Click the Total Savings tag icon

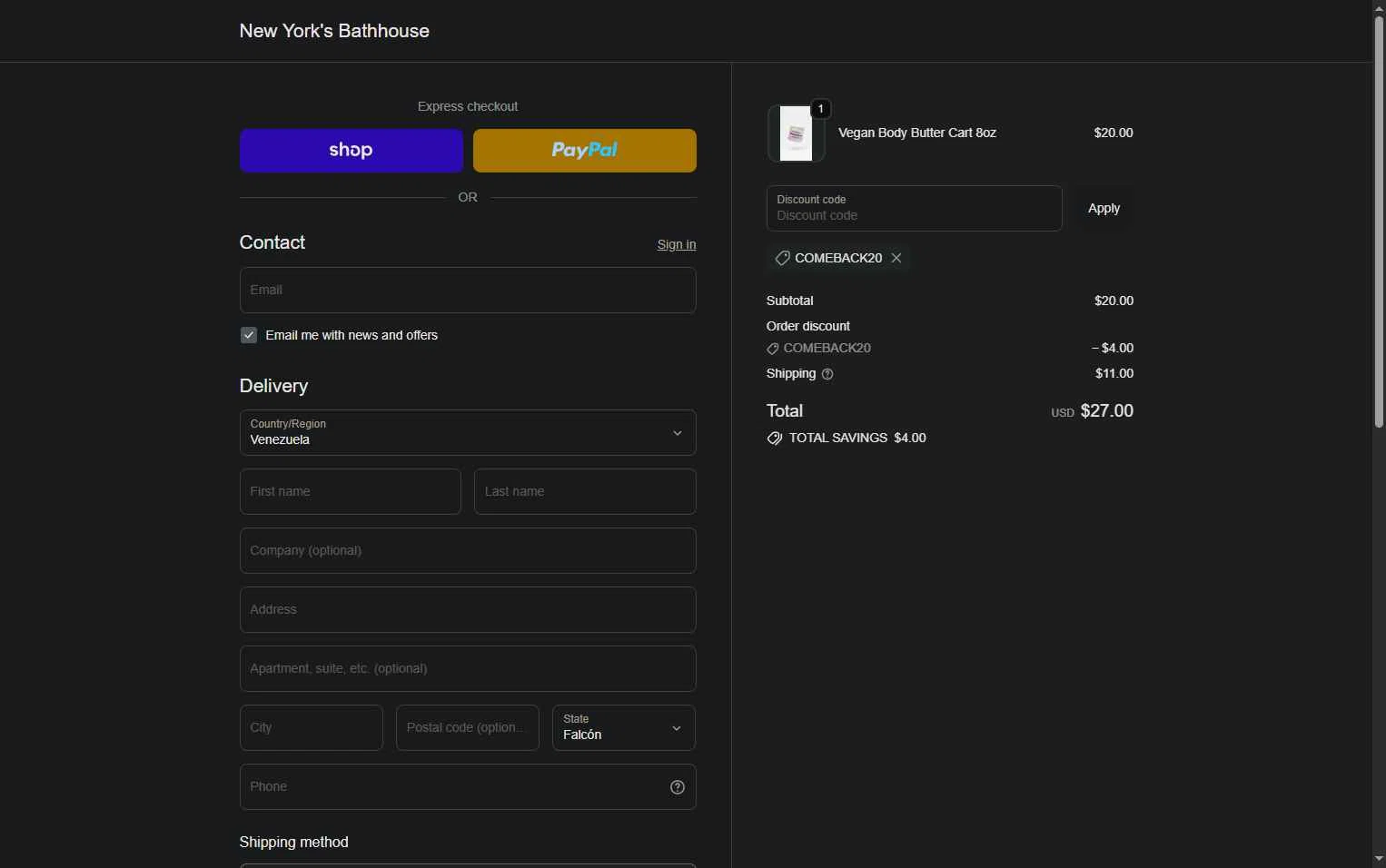pyautogui.click(x=775, y=439)
